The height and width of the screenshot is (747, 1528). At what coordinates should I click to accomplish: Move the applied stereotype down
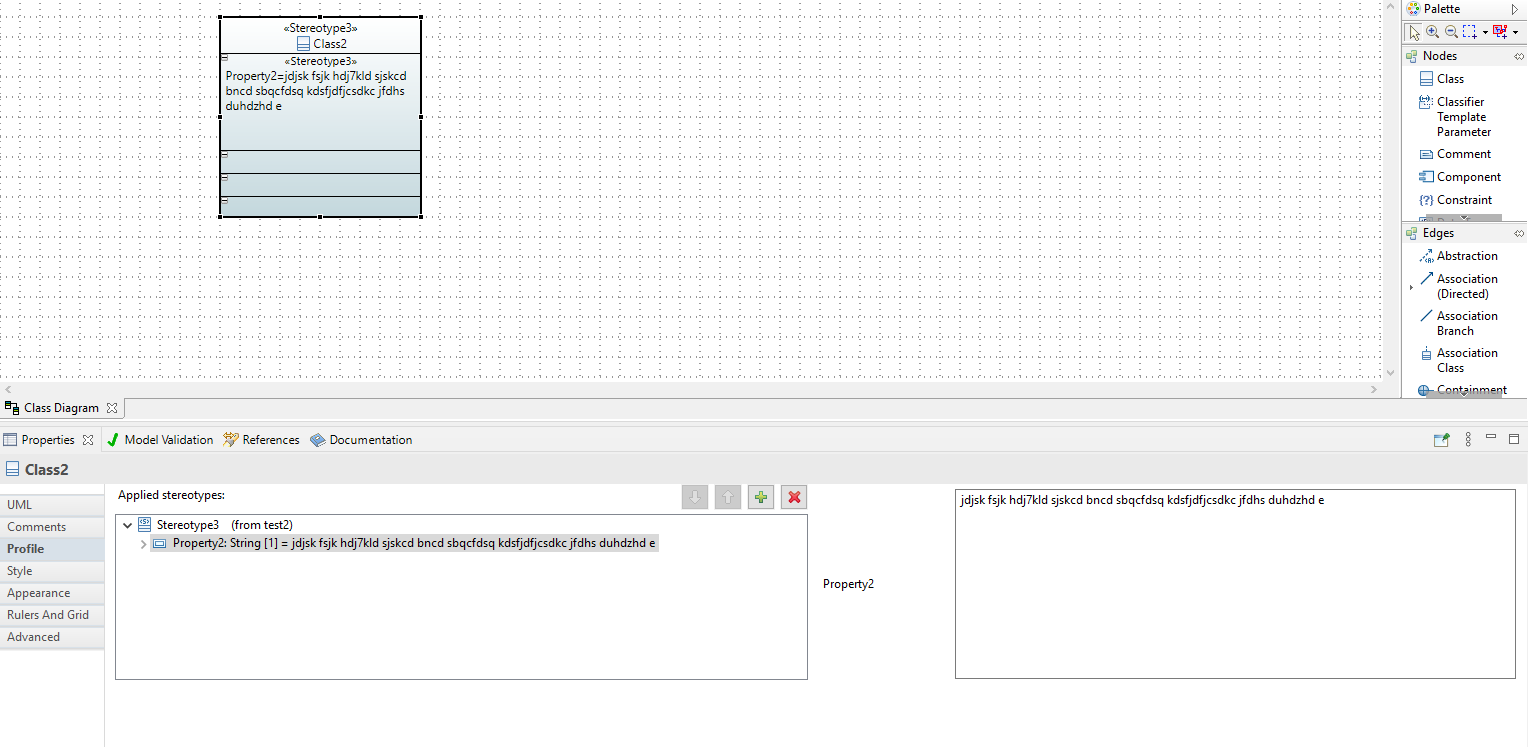[695, 497]
